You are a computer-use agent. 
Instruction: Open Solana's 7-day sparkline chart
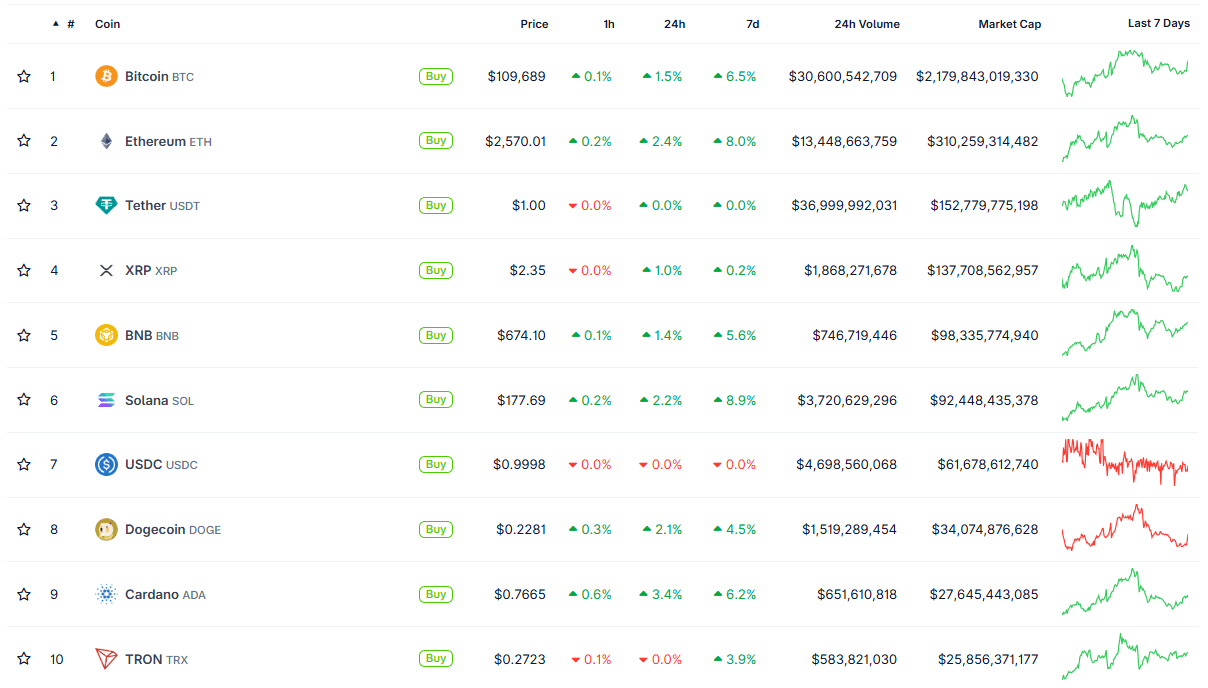pyautogui.click(x=1125, y=397)
